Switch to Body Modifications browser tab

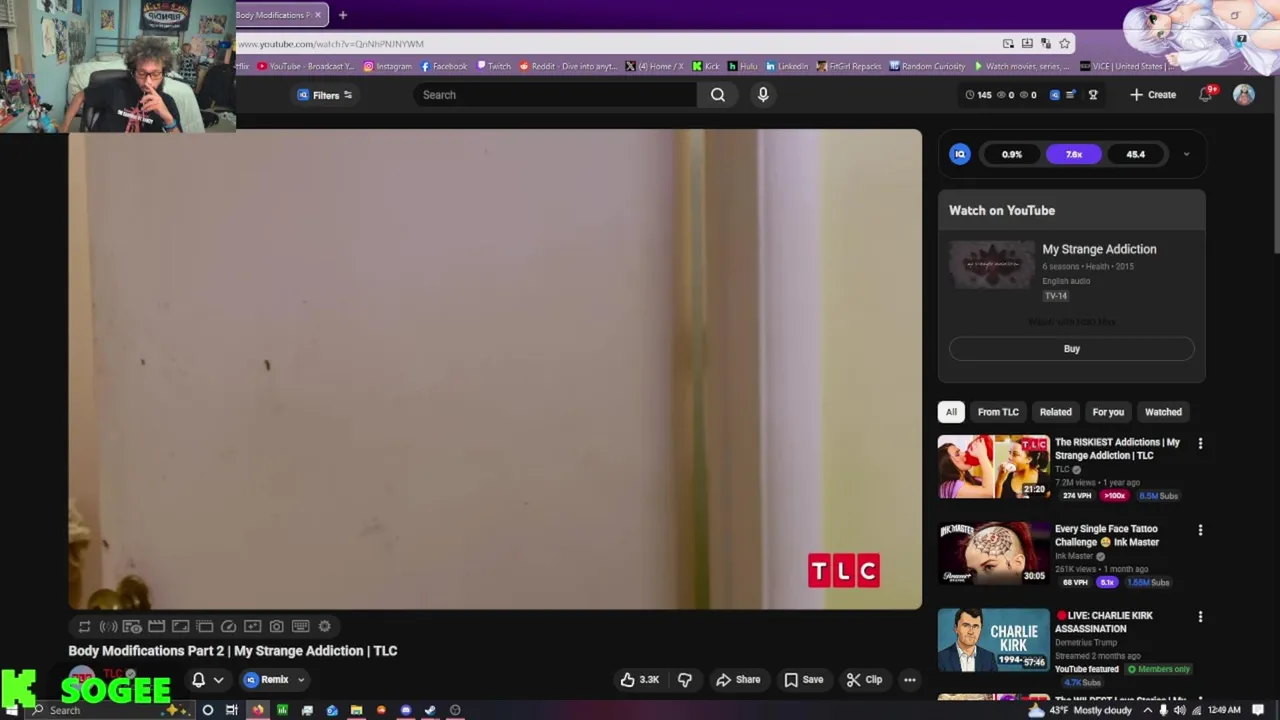[x=281, y=15]
